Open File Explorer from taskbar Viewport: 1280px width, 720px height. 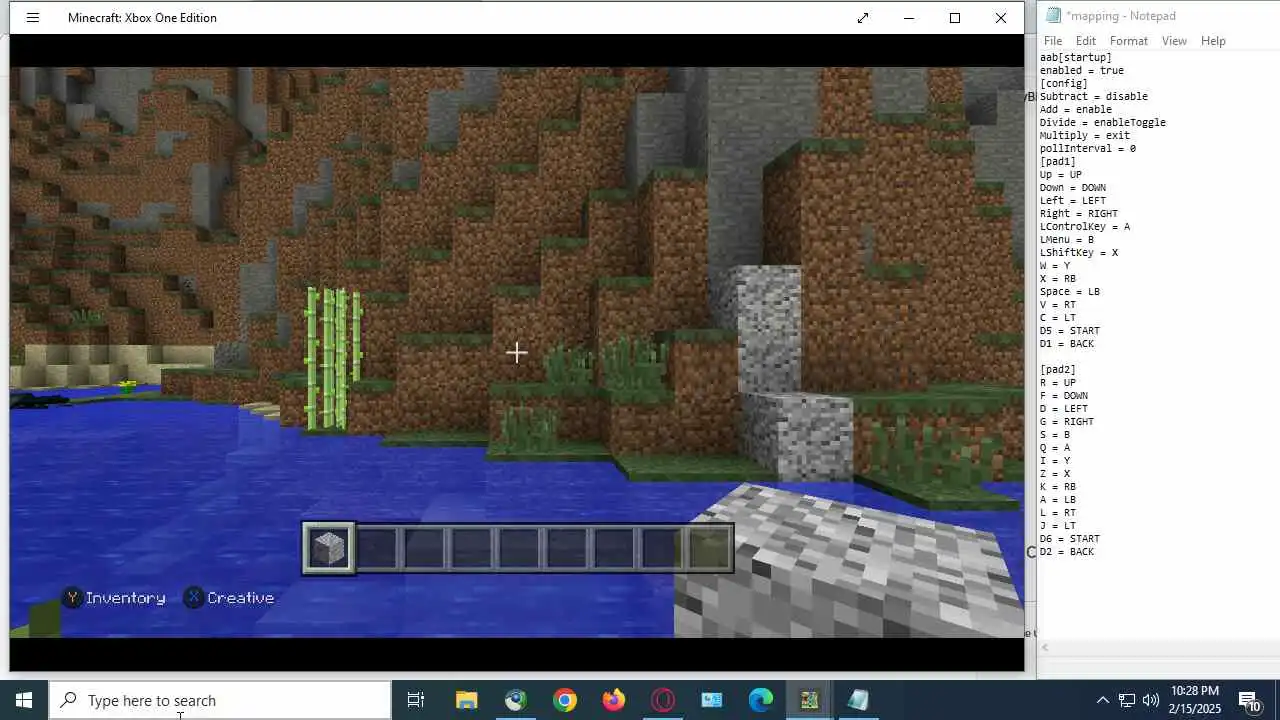466,700
